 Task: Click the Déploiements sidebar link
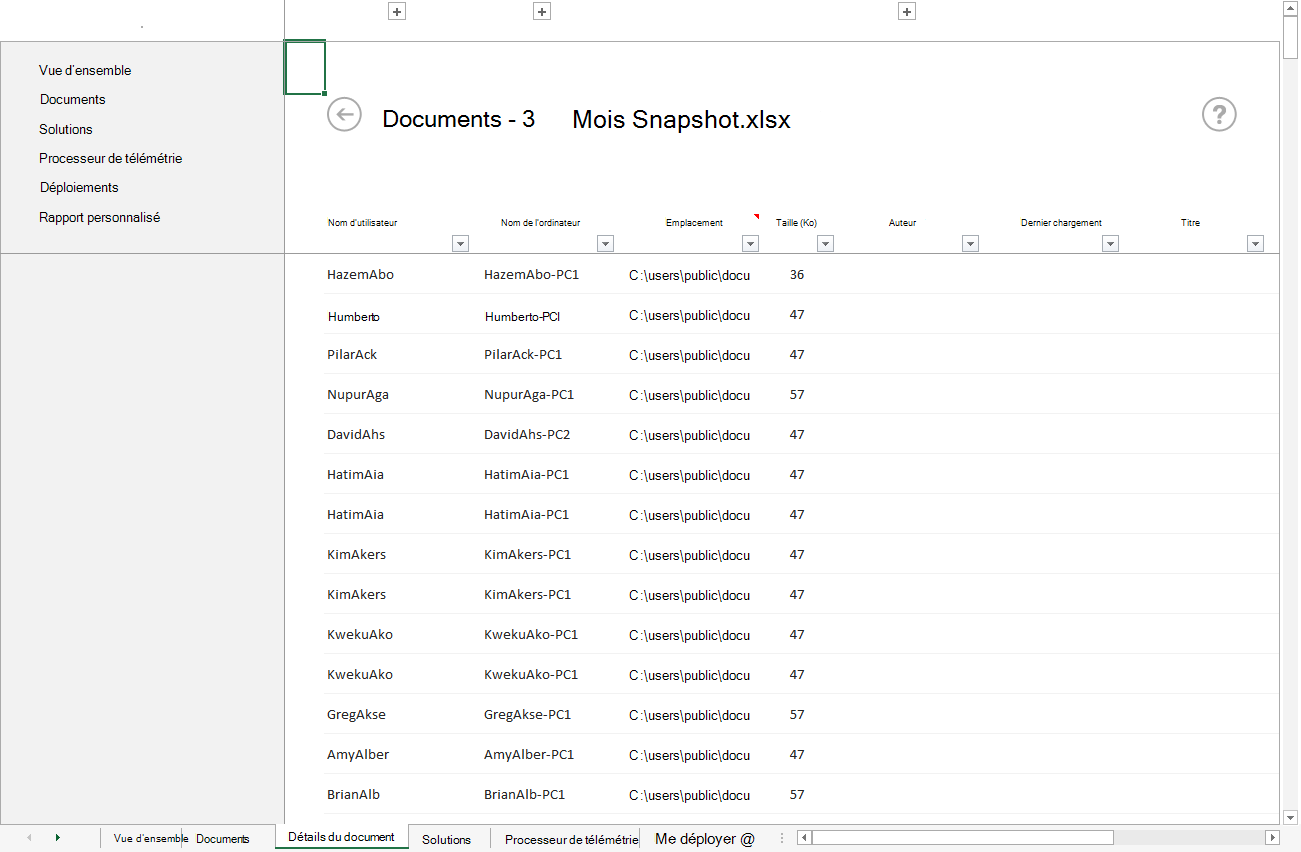coord(78,187)
